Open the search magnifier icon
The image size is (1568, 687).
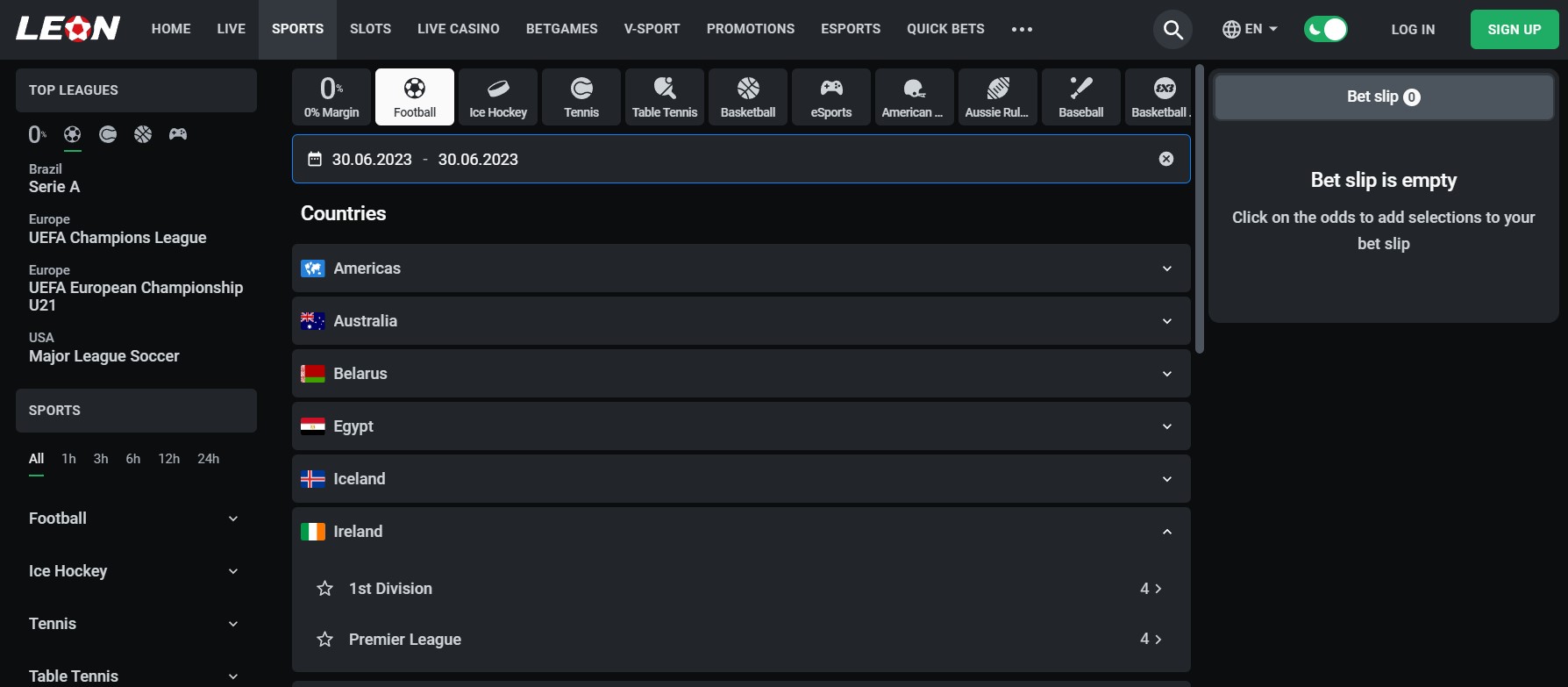[x=1172, y=30]
